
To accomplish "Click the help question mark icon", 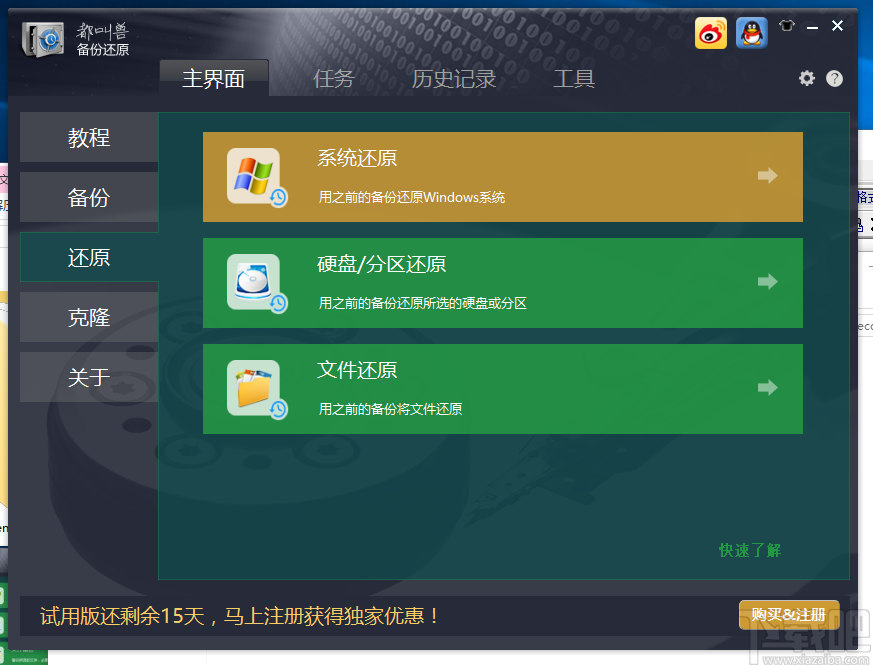I will coord(833,78).
